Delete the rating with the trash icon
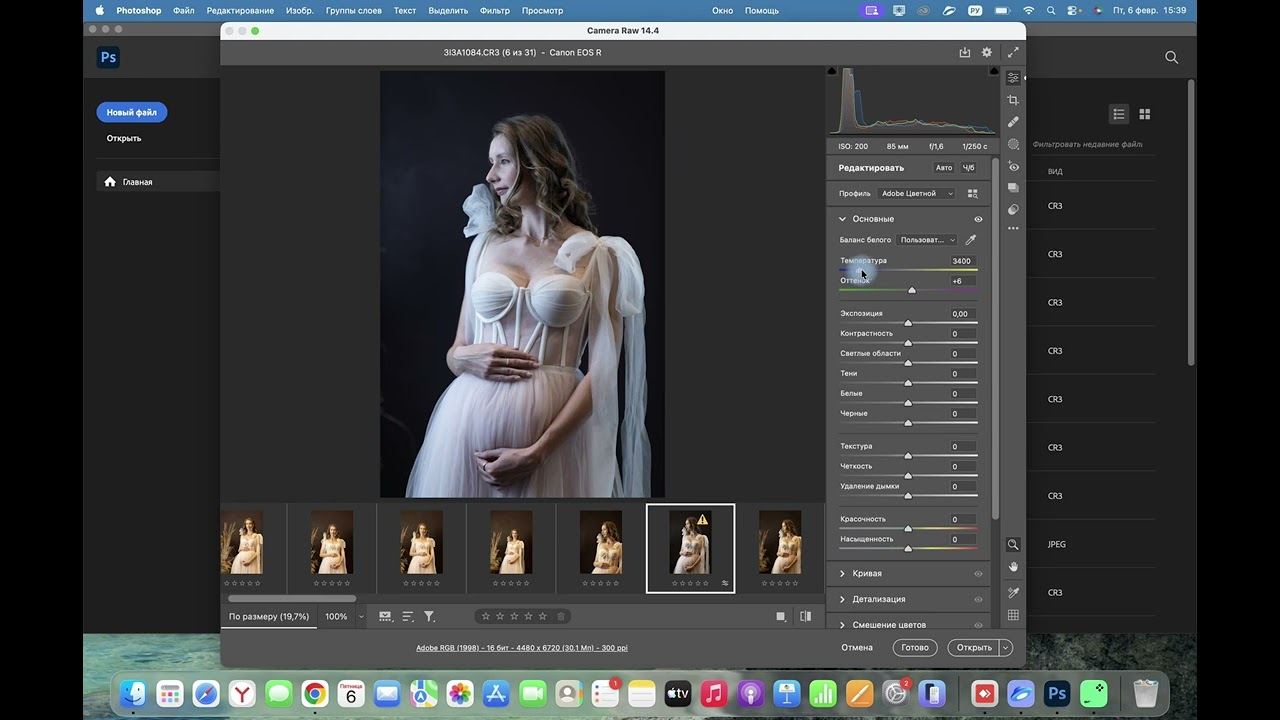 tap(561, 616)
